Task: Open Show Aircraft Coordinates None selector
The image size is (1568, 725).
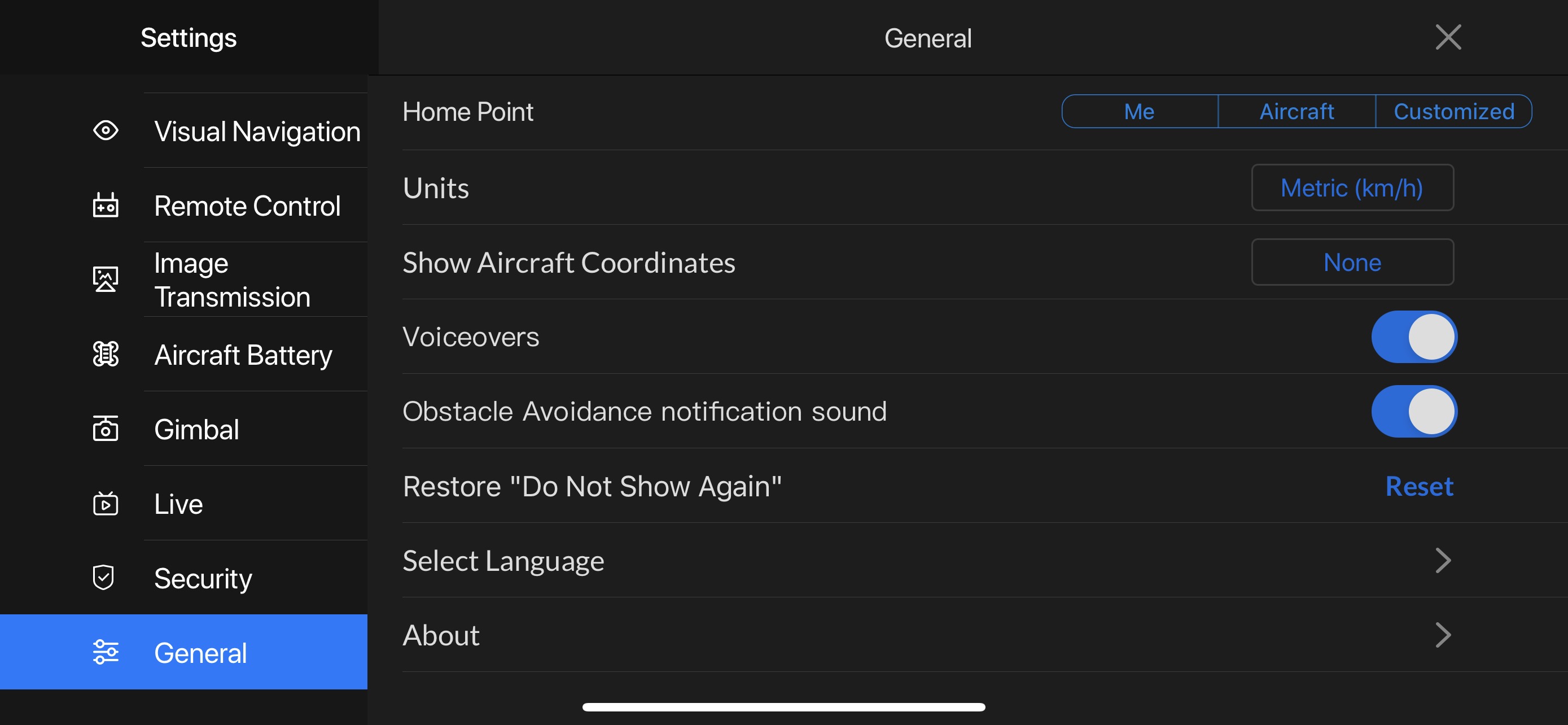Action: point(1352,263)
